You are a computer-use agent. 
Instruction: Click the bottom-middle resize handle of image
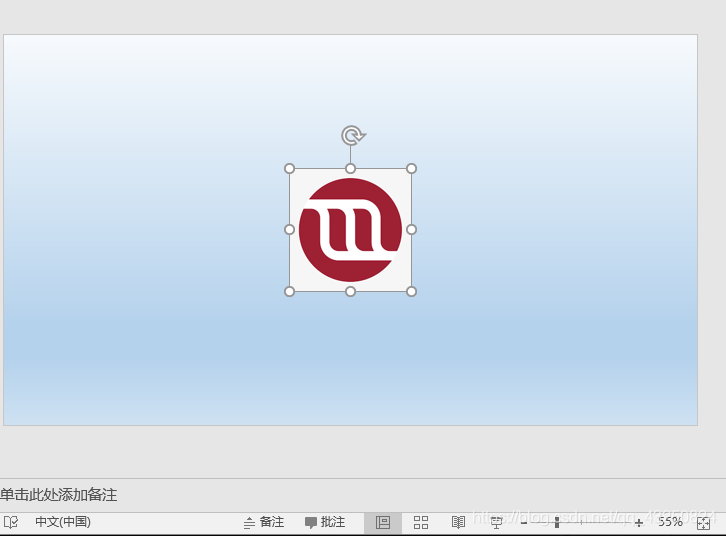tap(350, 291)
